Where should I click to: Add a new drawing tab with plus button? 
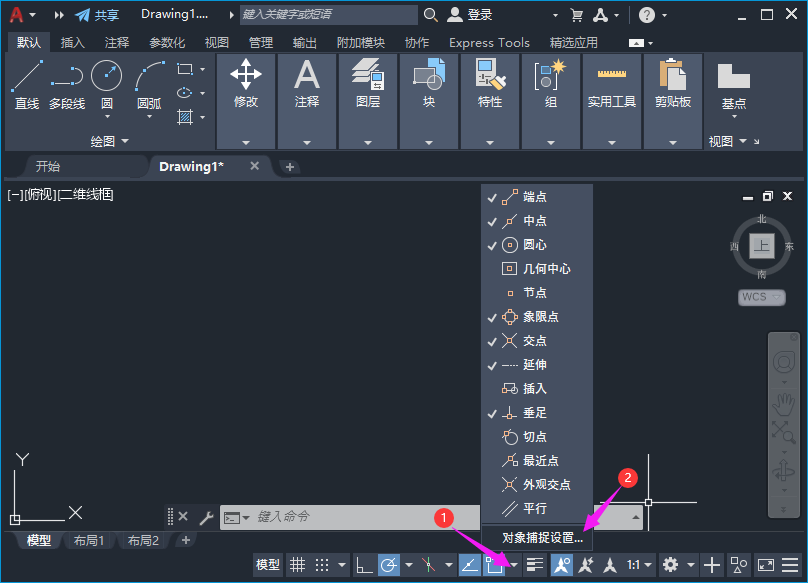click(x=290, y=167)
